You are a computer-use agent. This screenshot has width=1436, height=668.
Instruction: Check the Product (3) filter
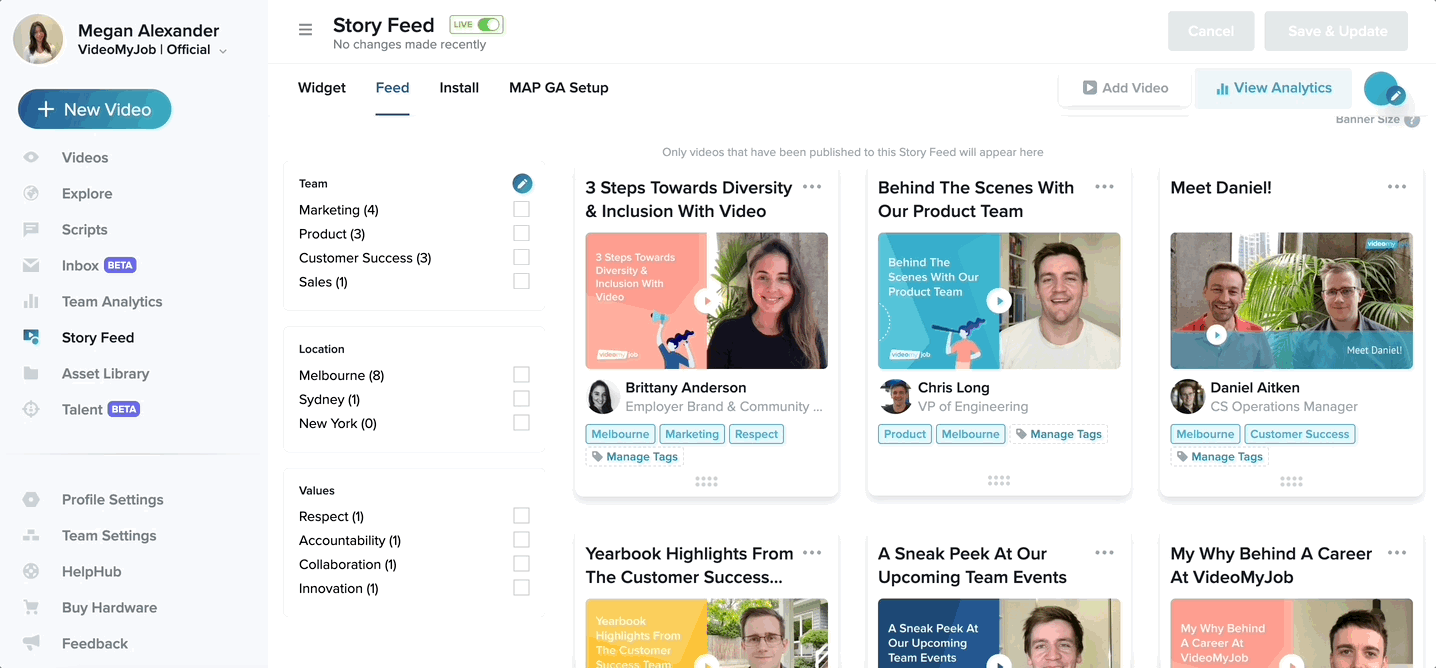coord(521,233)
